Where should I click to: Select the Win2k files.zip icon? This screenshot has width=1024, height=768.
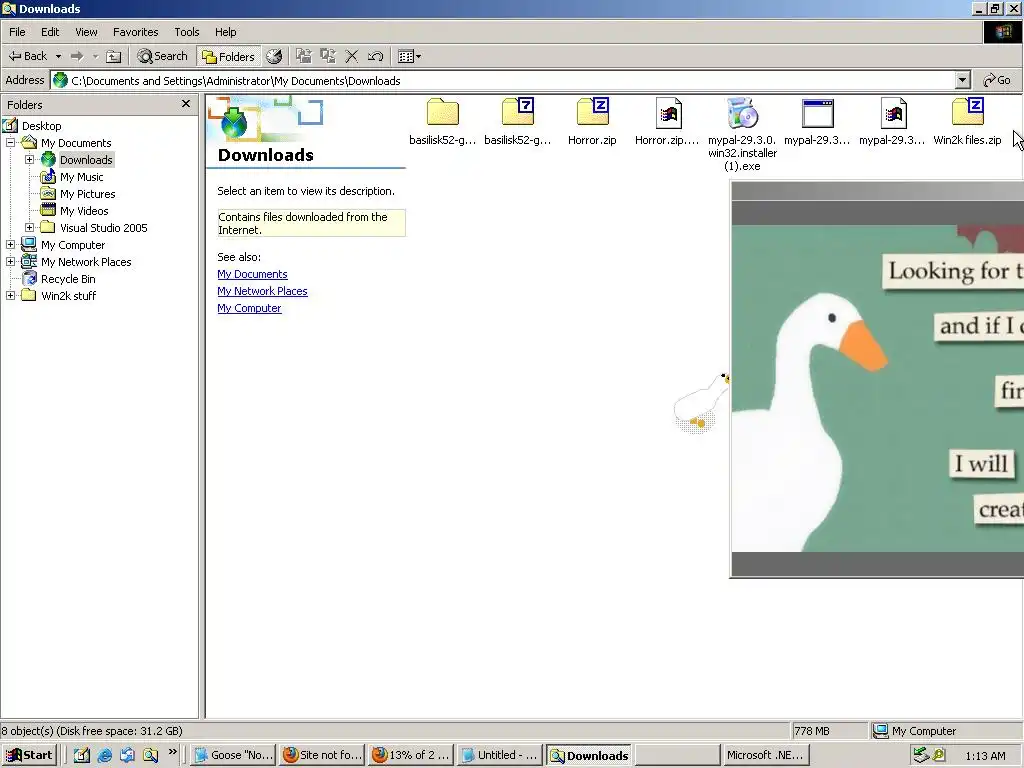968,112
